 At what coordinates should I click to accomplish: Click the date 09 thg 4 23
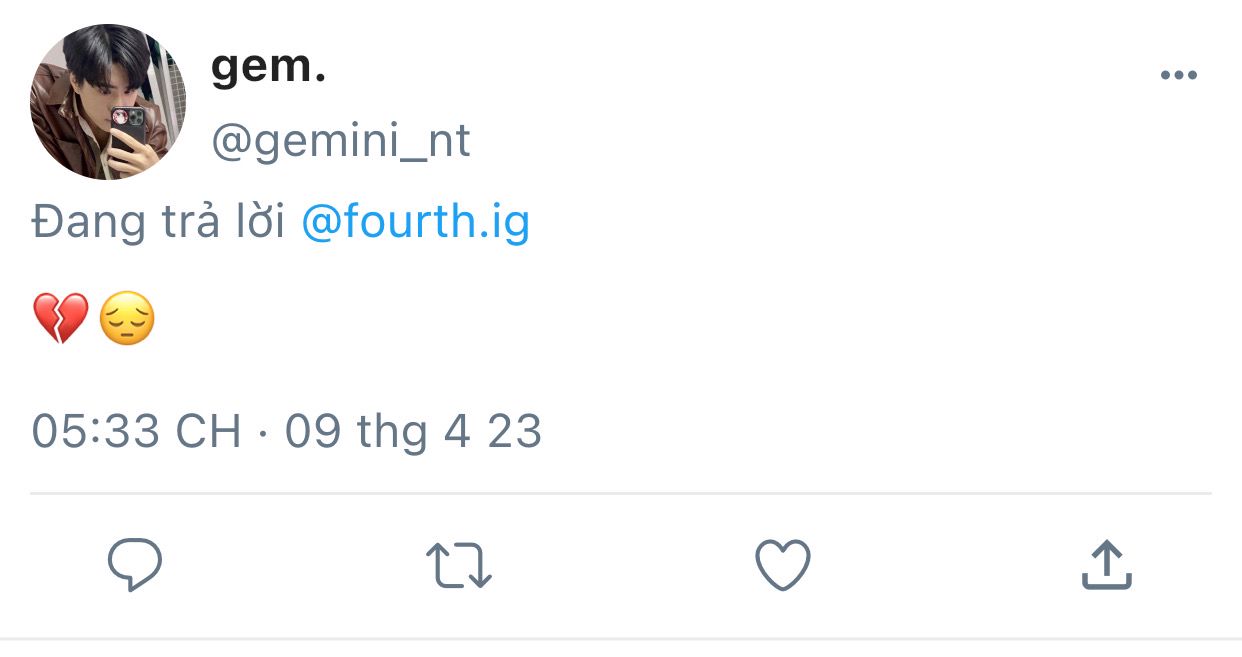click(x=413, y=431)
